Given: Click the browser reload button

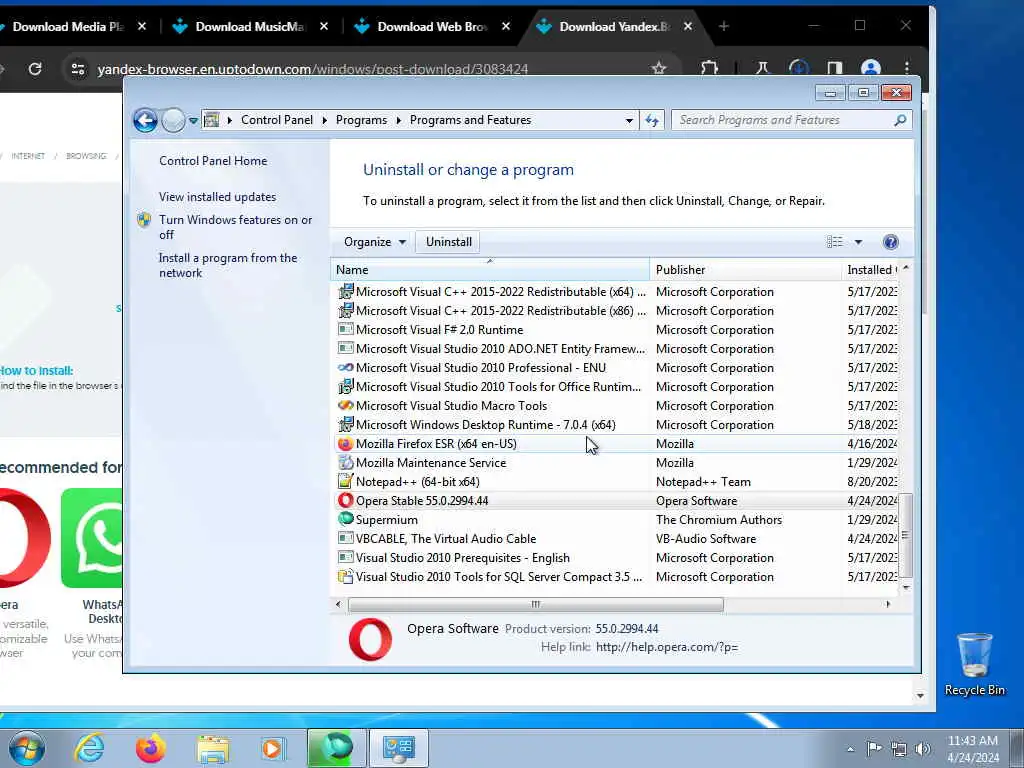Looking at the screenshot, I should pos(35,69).
